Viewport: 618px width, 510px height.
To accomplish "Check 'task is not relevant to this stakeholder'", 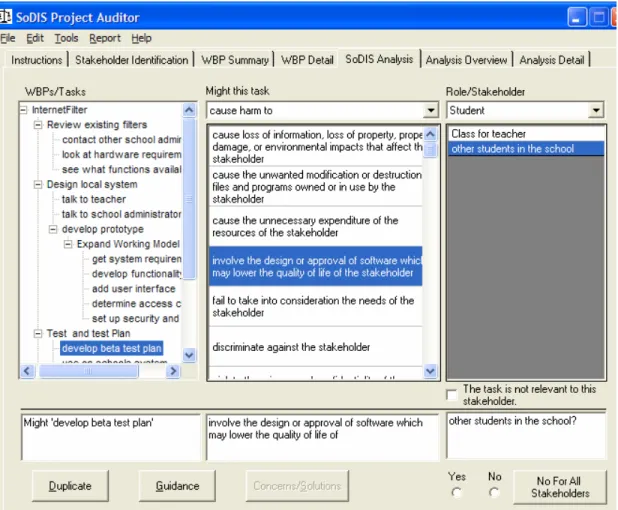I will [x=452, y=395].
